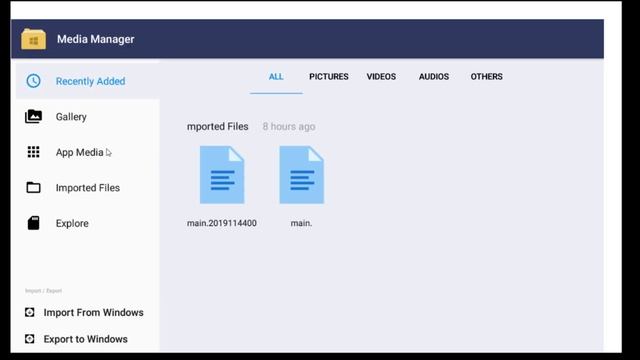Click the main.2019114400 file name

222,223
